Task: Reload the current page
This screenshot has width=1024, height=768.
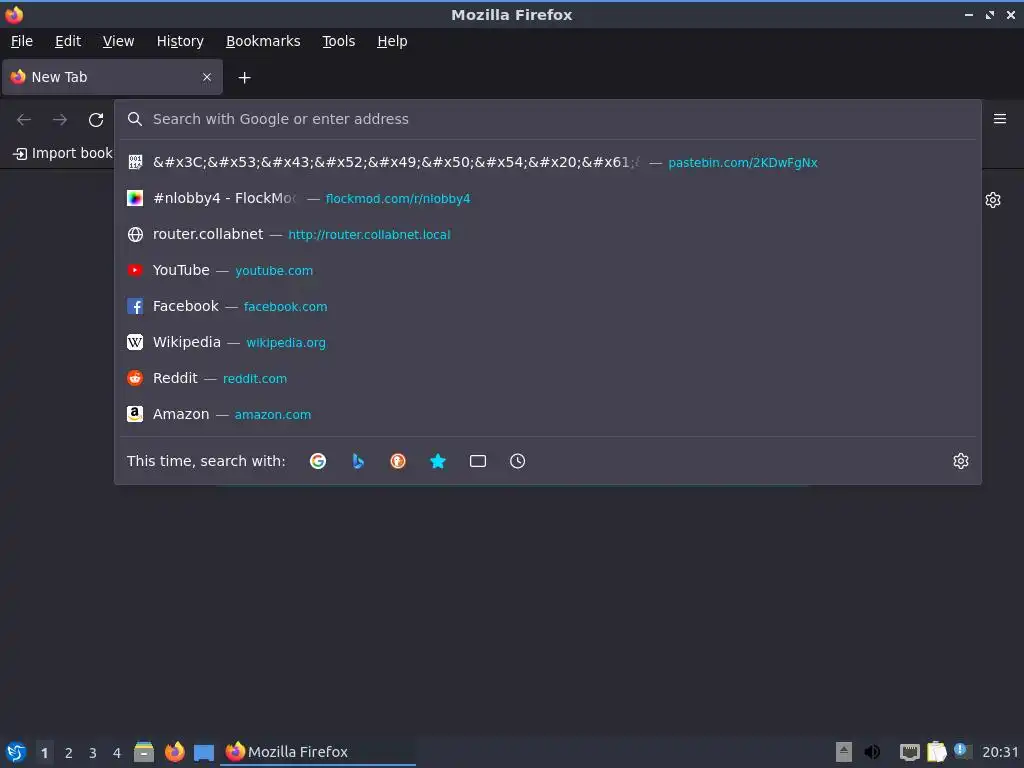Action: pyautogui.click(x=96, y=120)
